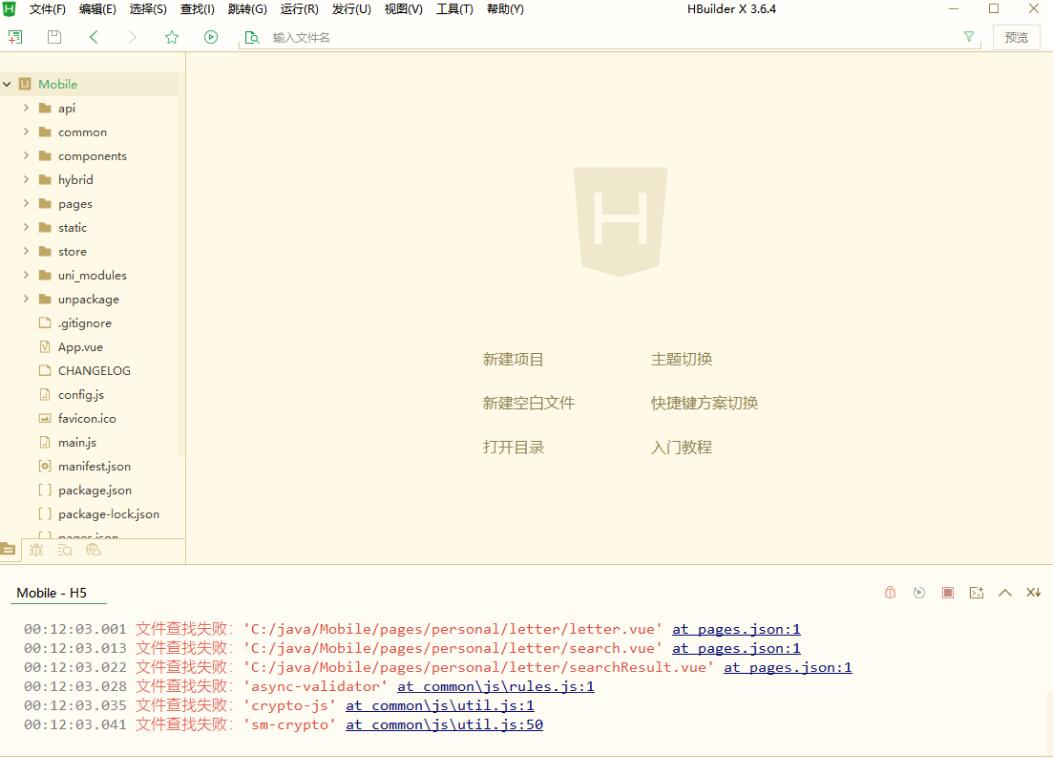Open App.vue file
This screenshot has height=758, width=1053.
80,347
